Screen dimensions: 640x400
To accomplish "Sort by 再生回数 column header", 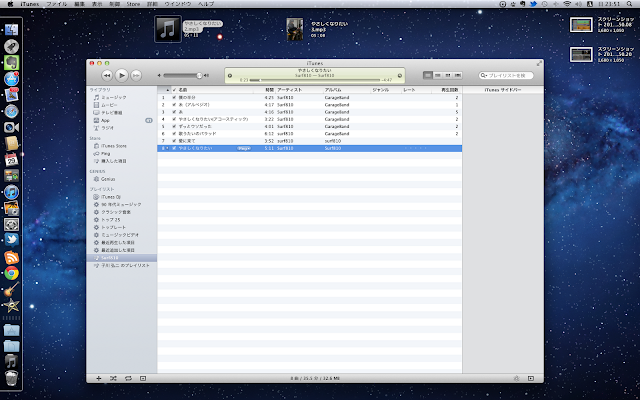I will (447, 90).
